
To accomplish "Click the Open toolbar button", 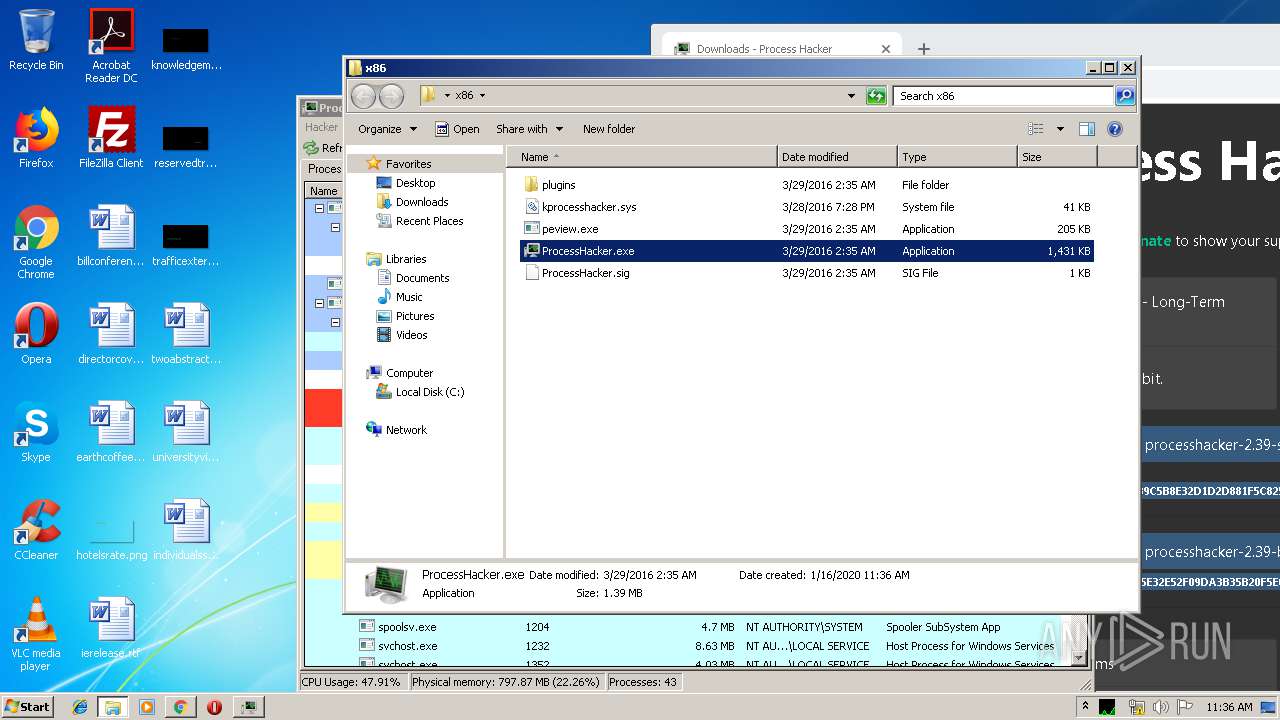I will (x=457, y=129).
